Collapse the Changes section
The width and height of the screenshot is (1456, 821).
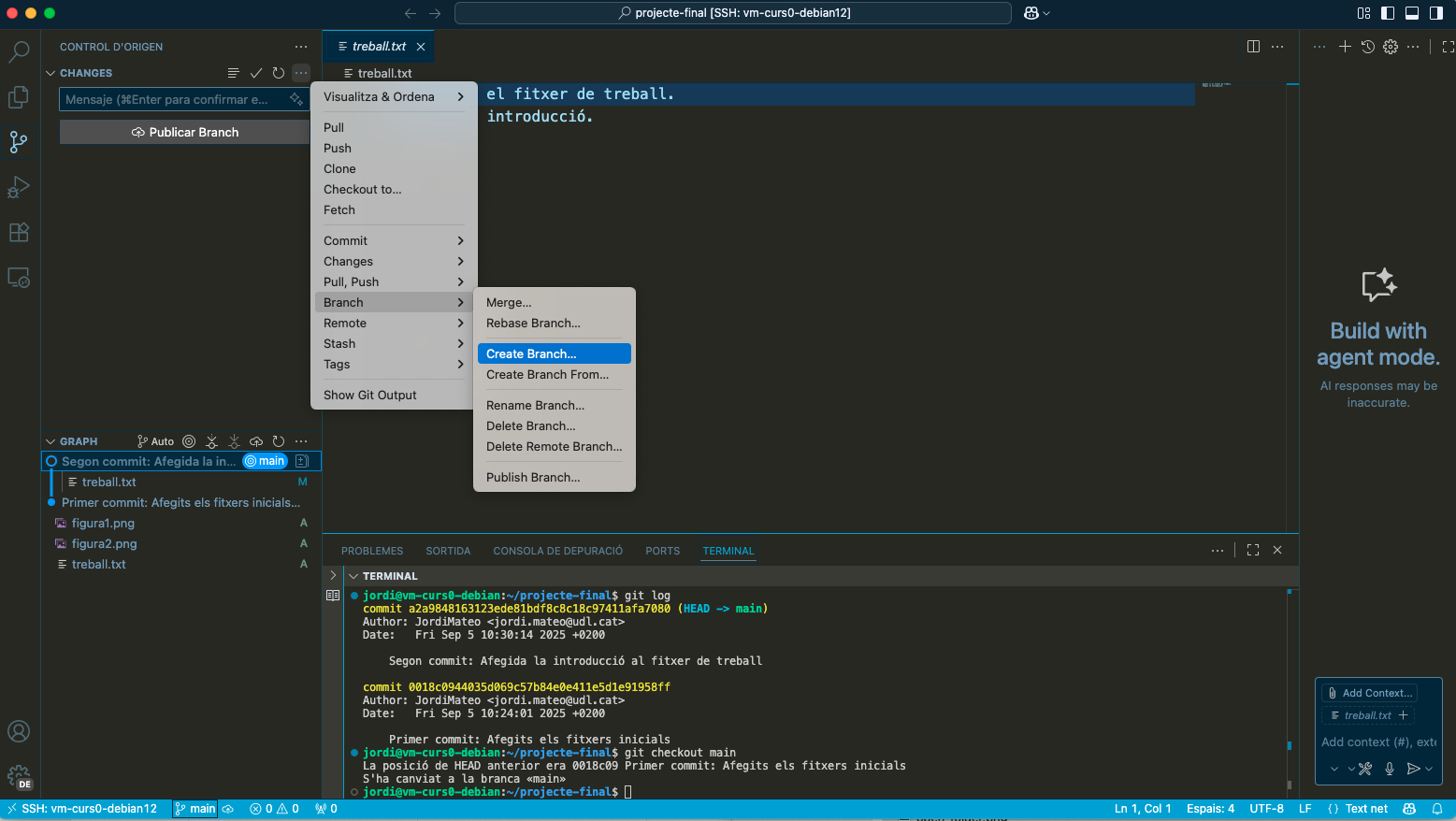pyautogui.click(x=50, y=73)
